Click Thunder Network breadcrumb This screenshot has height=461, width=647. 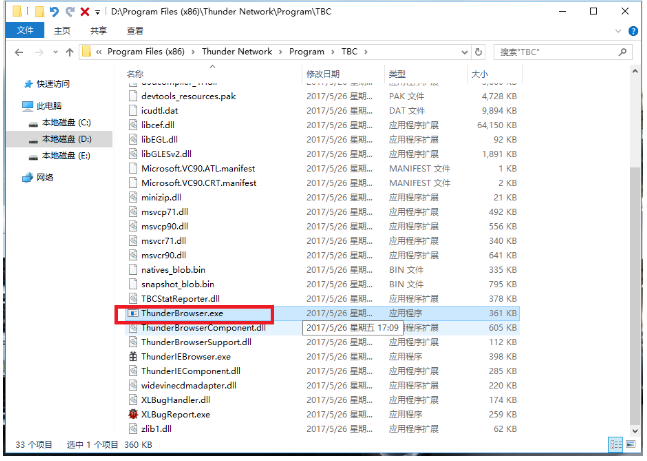point(237,52)
